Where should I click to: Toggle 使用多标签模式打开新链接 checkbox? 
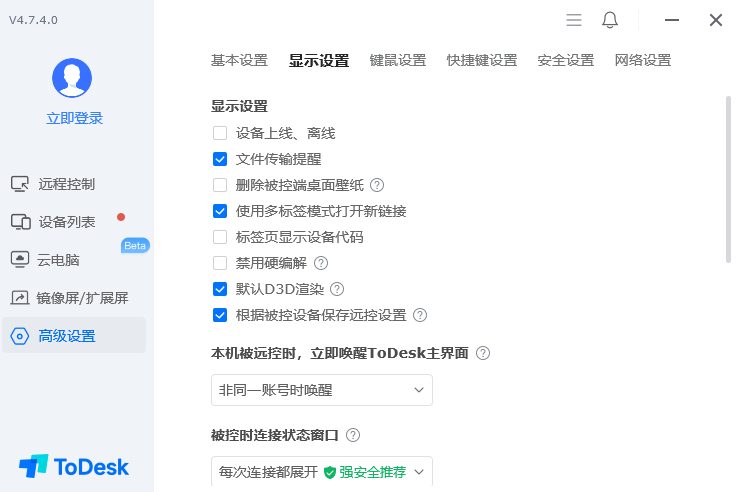tap(220, 211)
